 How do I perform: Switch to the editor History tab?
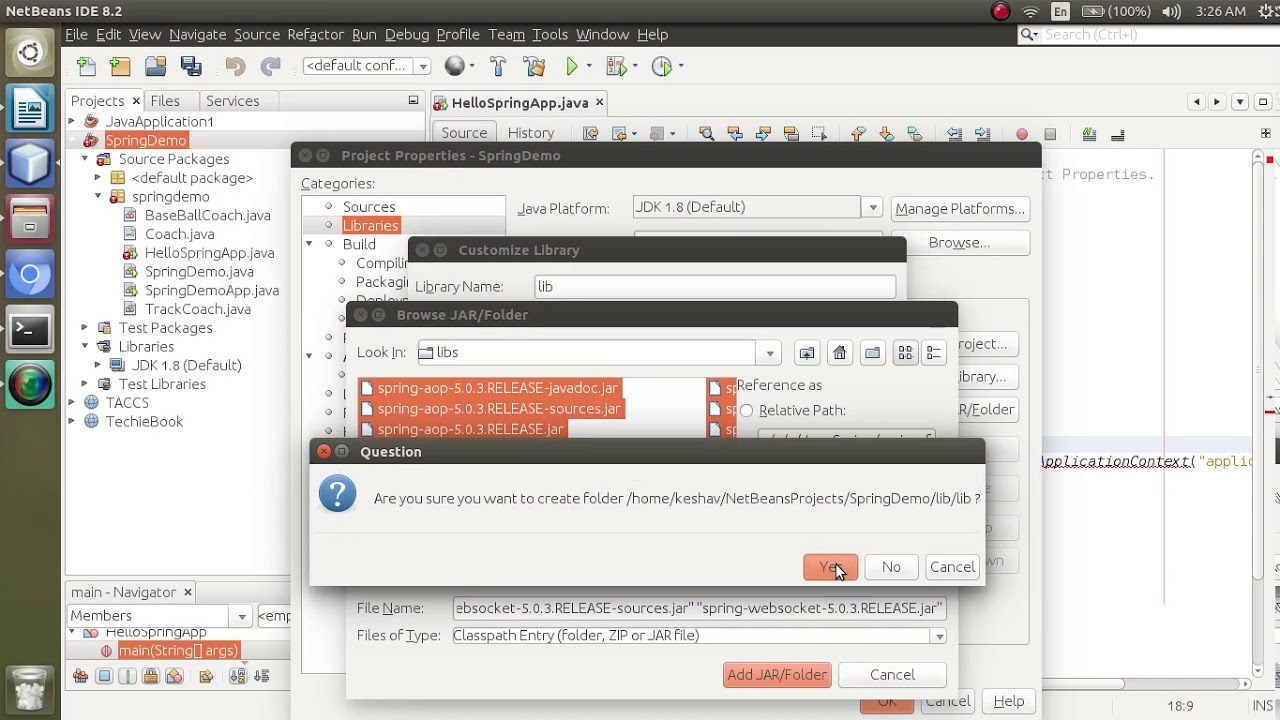click(x=530, y=133)
